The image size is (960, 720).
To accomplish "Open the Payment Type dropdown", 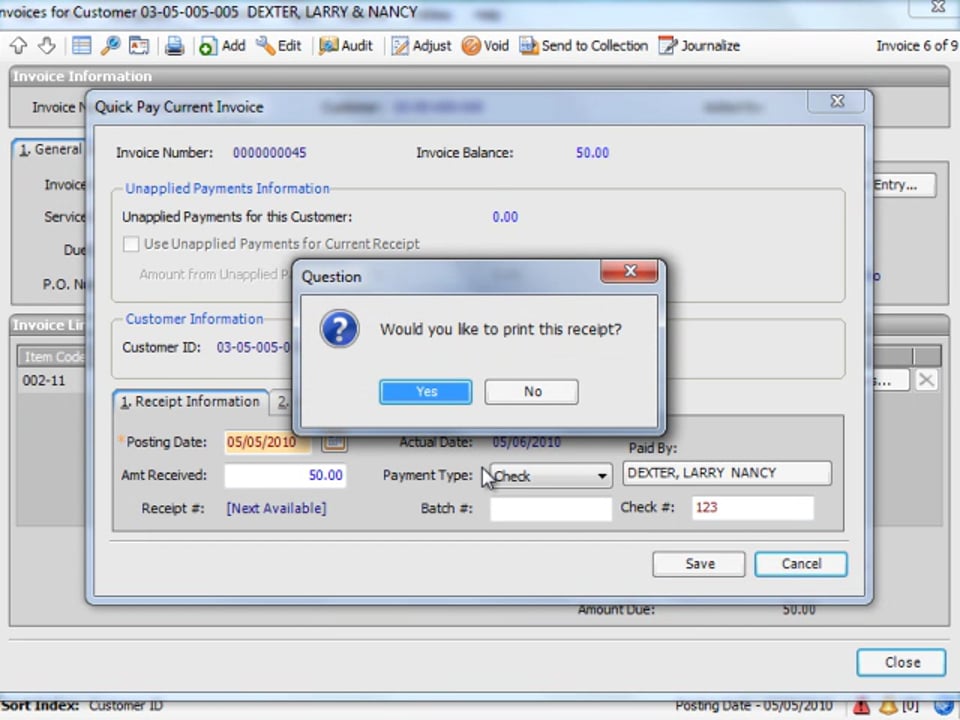I will pos(602,476).
